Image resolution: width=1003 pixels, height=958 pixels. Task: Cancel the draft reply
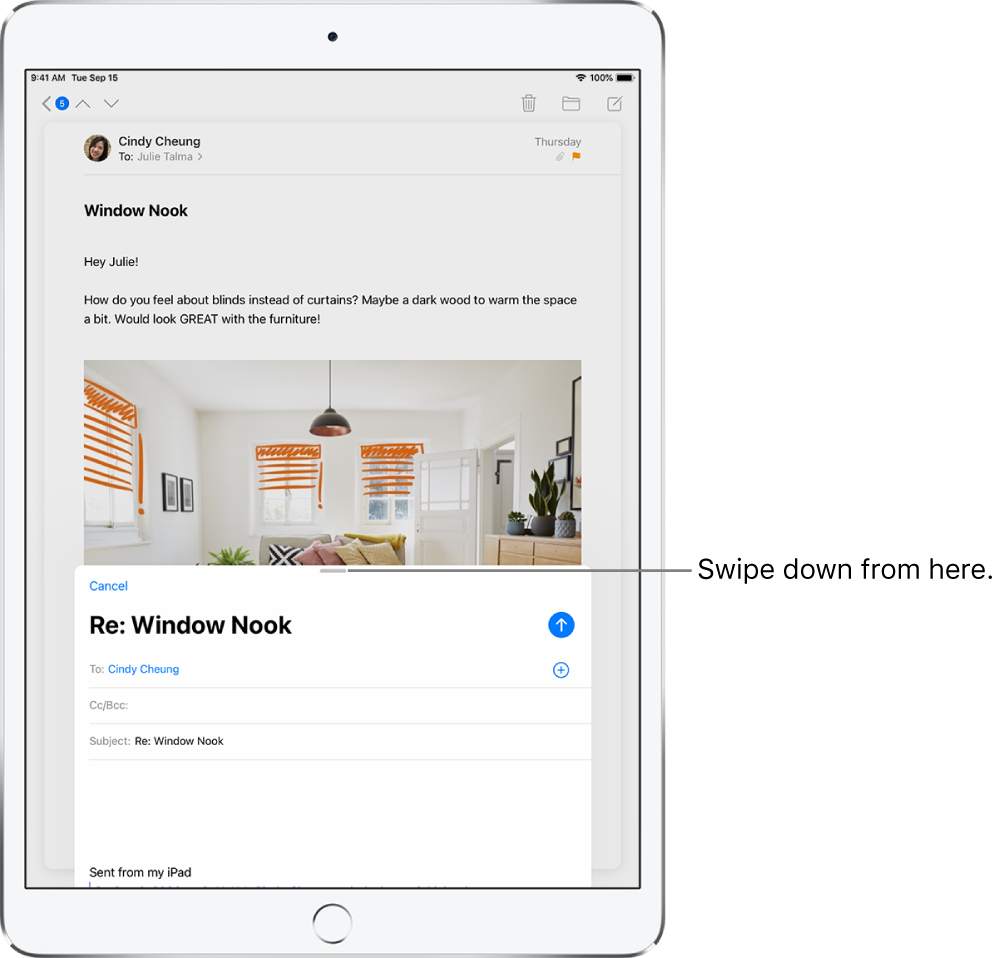pos(108,586)
